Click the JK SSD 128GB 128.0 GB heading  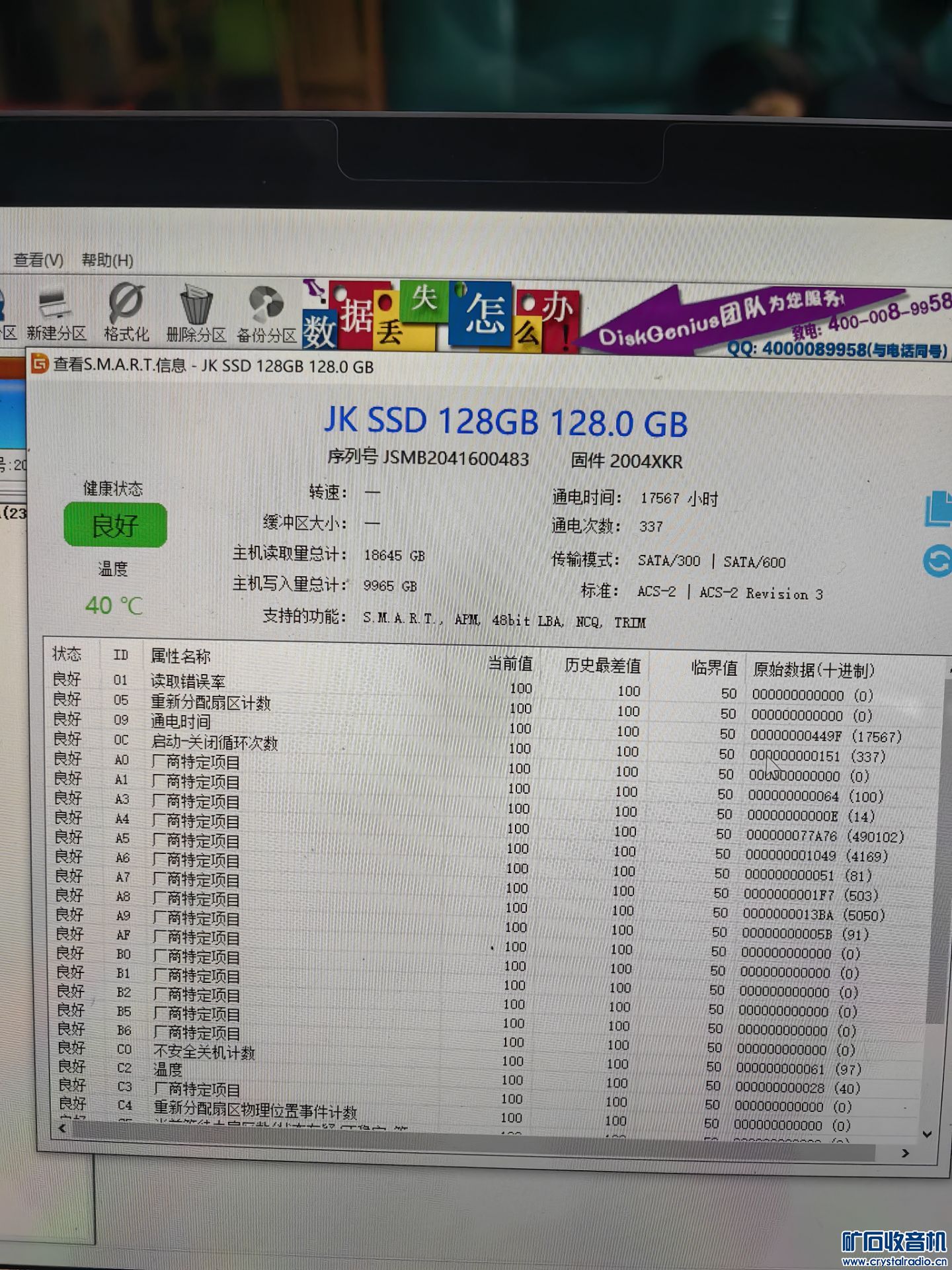[x=506, y=421]
